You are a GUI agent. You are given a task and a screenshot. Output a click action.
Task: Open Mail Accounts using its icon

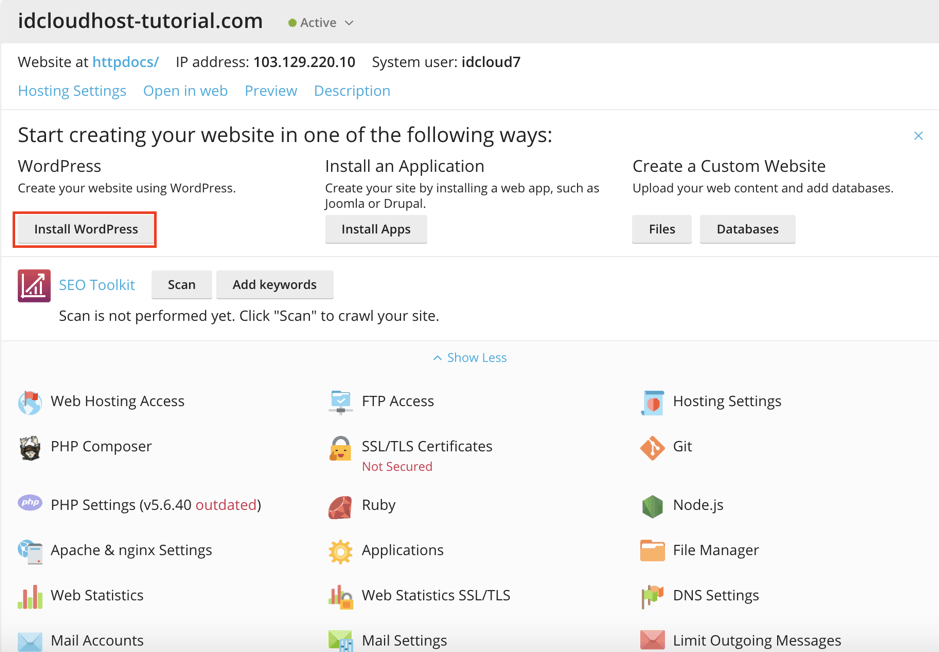29,640
